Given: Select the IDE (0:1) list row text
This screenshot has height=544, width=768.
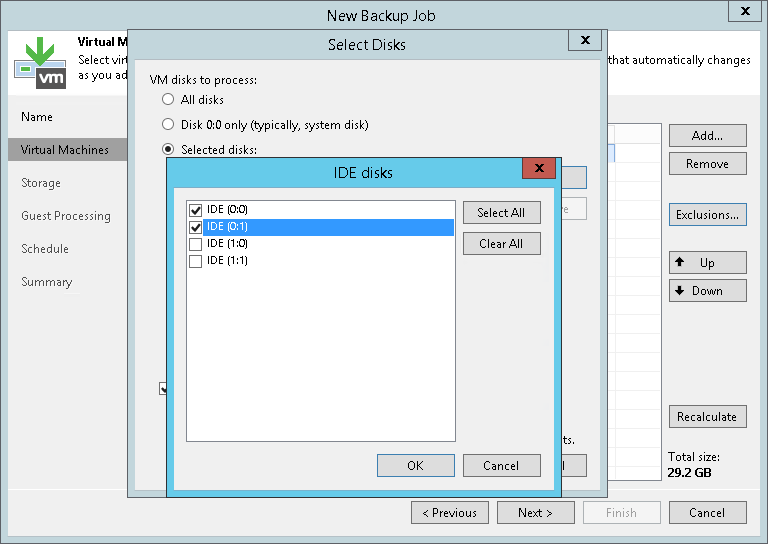Looking at the screenshot, I should (227, 226).
